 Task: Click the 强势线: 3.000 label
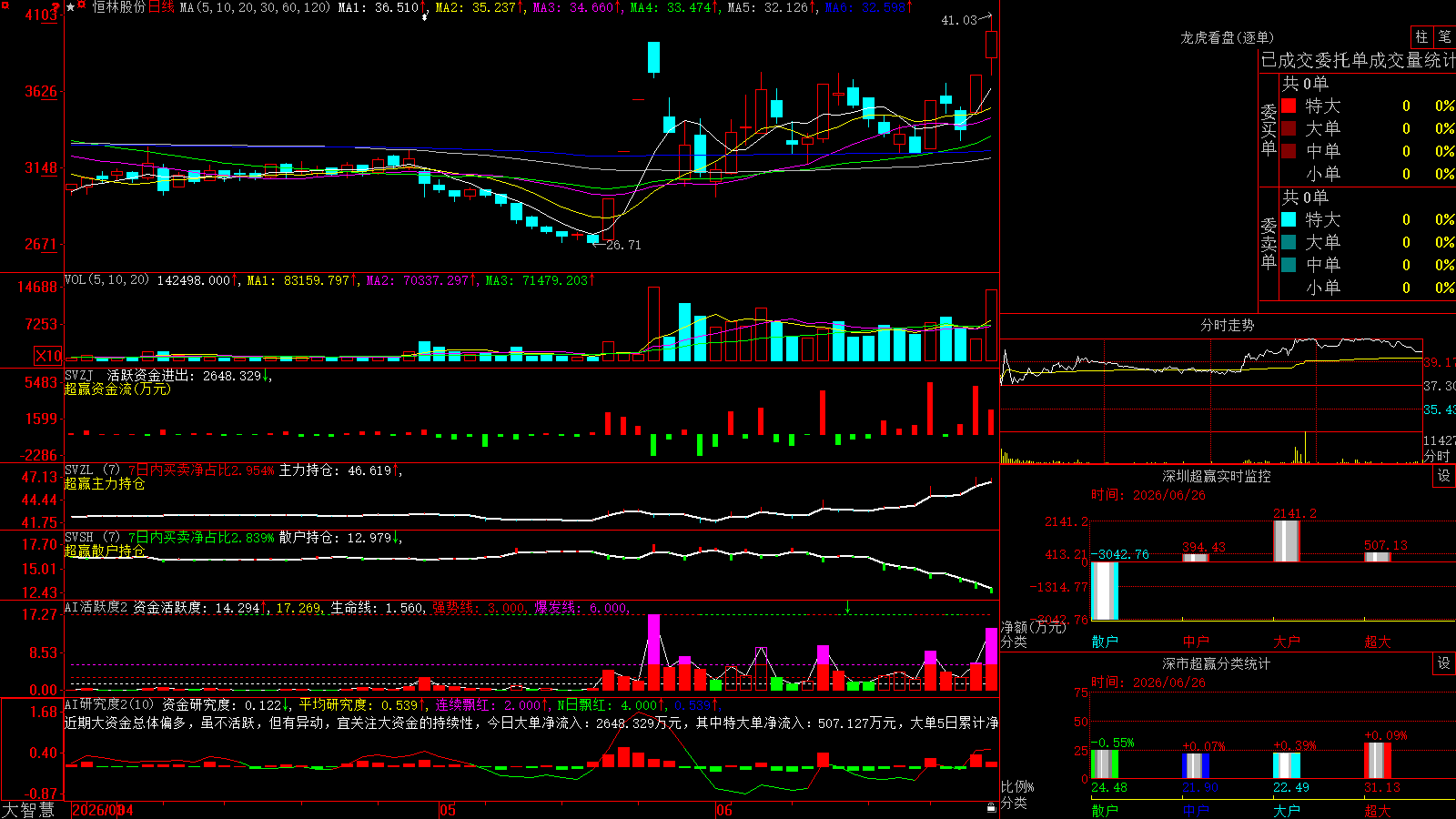(479, 607)
